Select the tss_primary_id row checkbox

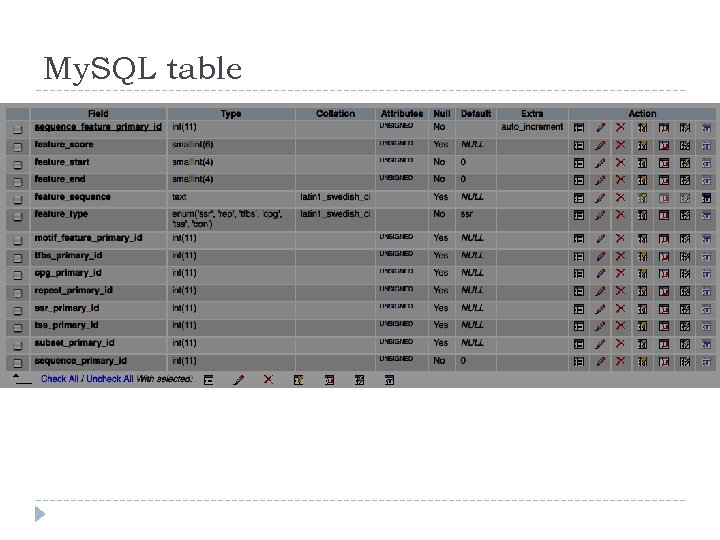tap(17, 327)
